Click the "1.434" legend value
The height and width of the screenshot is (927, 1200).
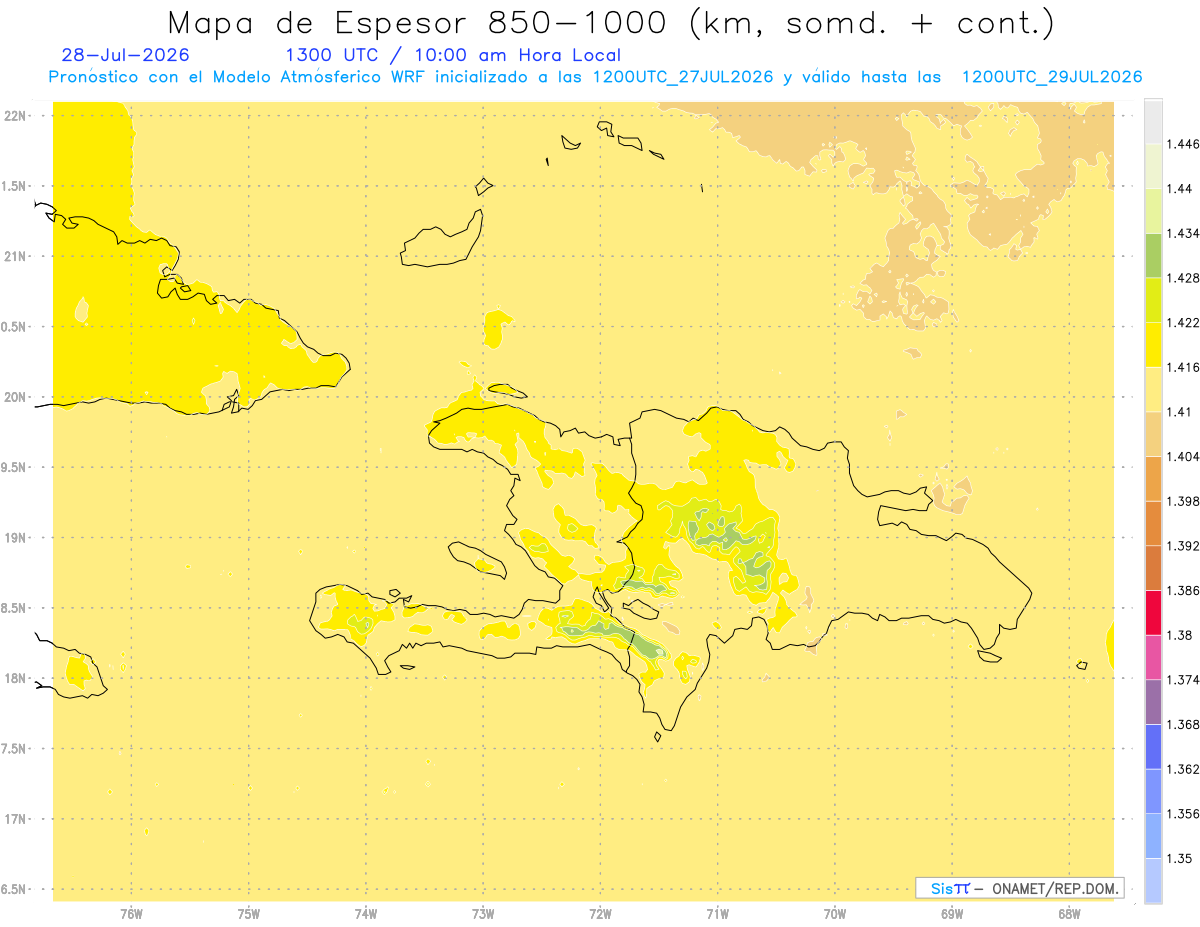(x=1182, y=233)
